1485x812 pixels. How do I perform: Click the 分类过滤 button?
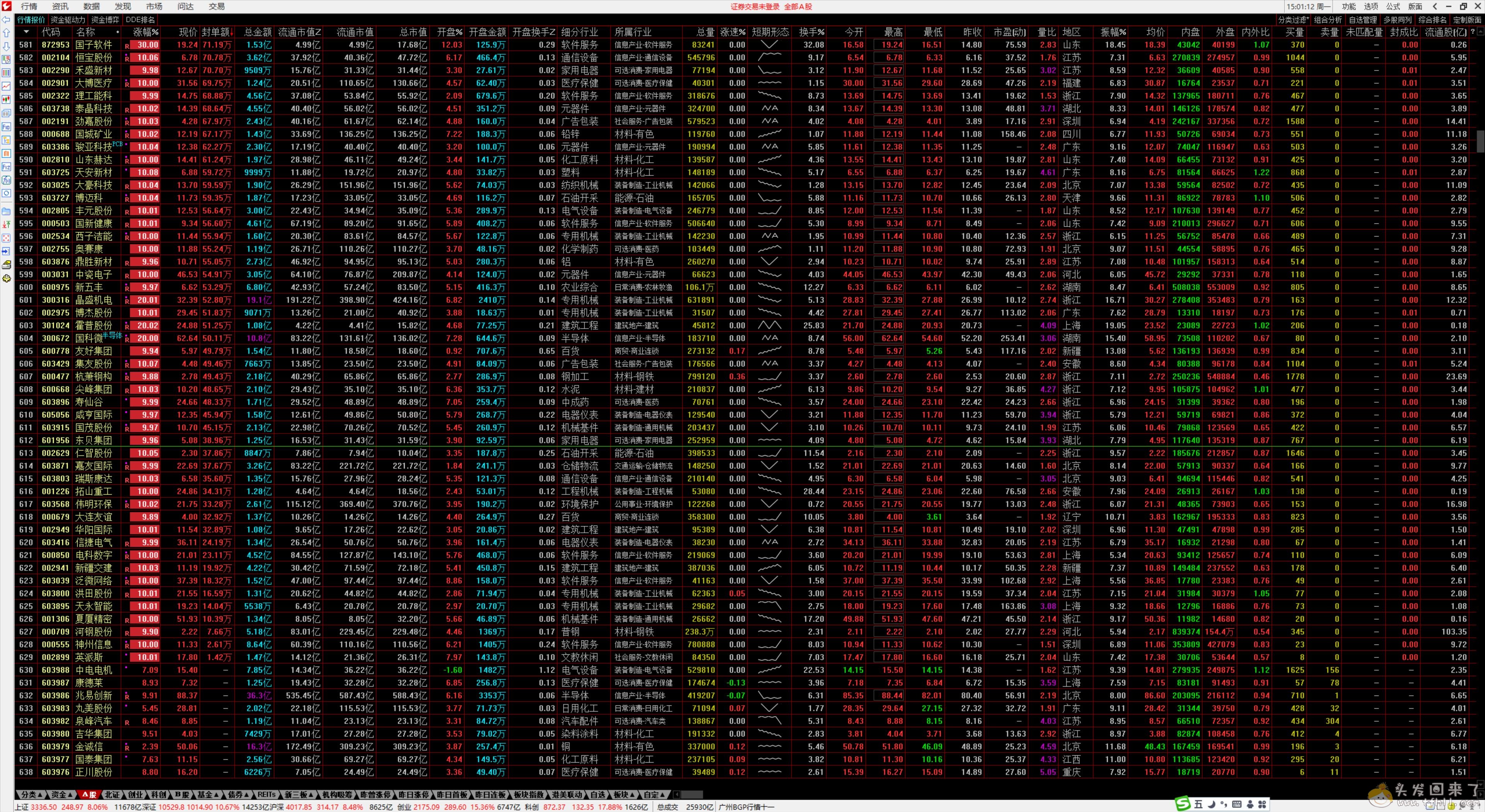click(x=1293, y=20)
